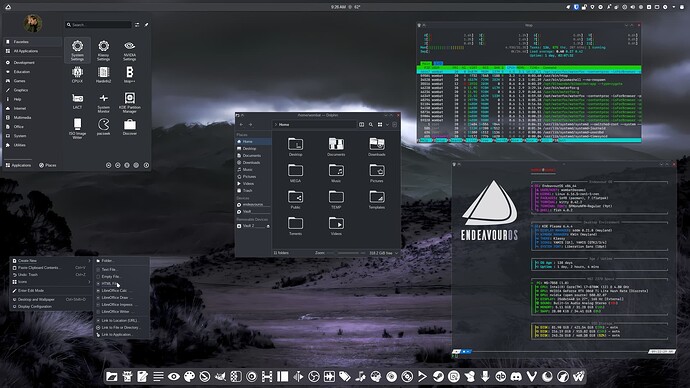The image size is (690, 388).
Task: Open search in Dolphin toolbar
Action: click(371, 124)
